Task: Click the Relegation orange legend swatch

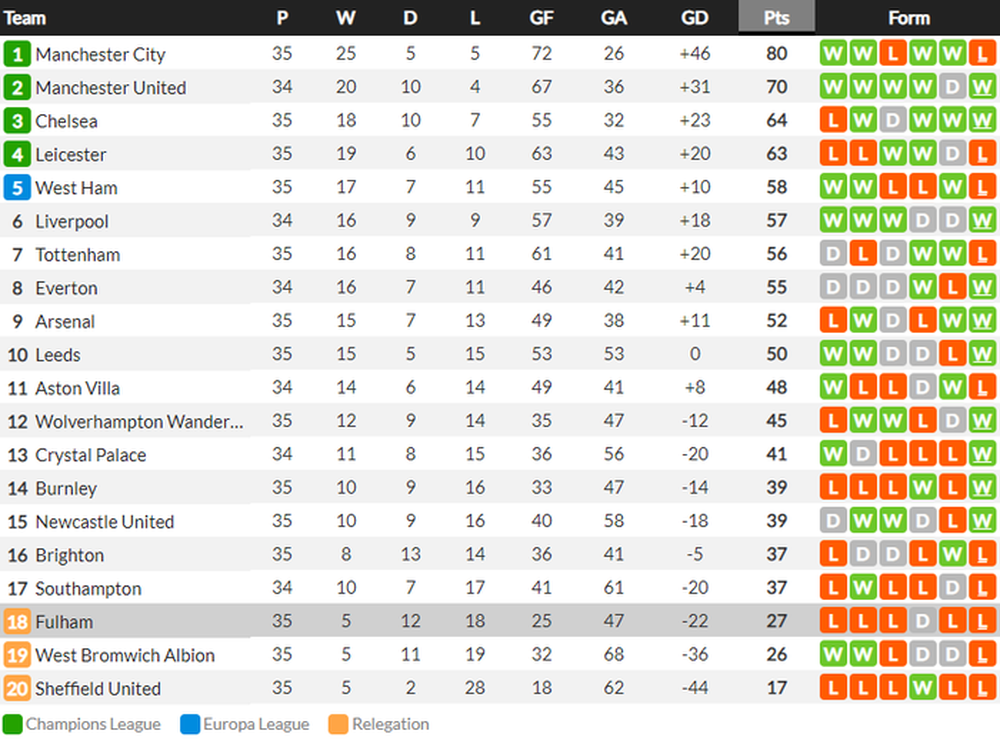Action: pyautogui.click(x=338, y=724)
